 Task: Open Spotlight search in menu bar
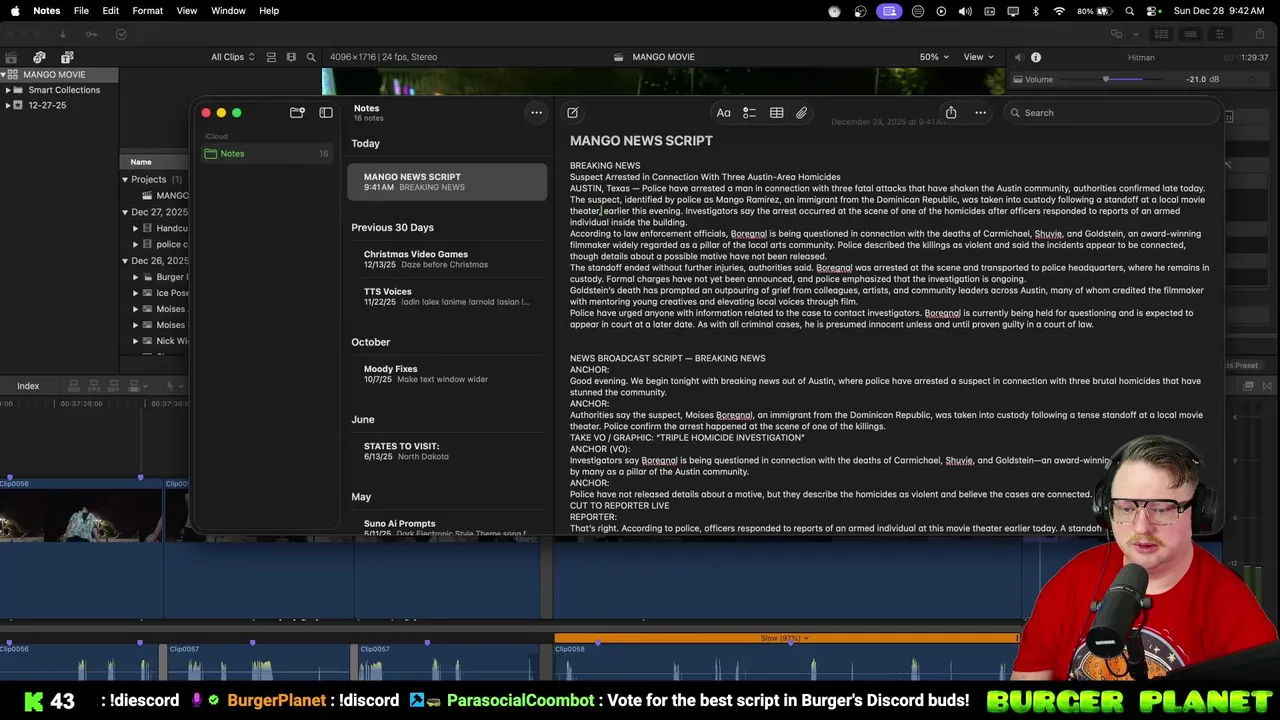pyautogui.click(x=1130, y=11)
